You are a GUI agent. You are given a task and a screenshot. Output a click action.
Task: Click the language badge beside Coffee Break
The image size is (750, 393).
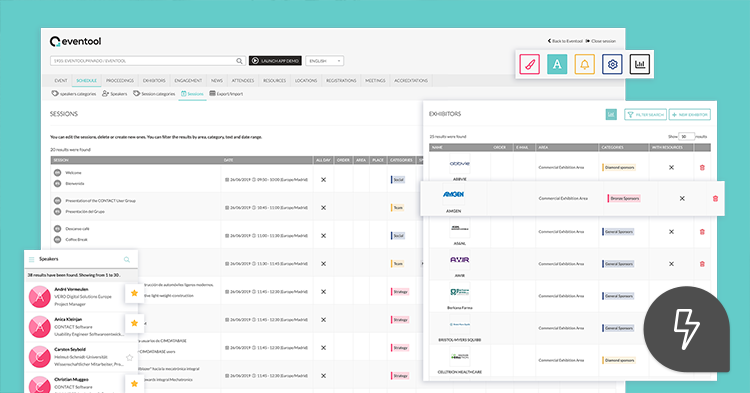pos(57,239)
